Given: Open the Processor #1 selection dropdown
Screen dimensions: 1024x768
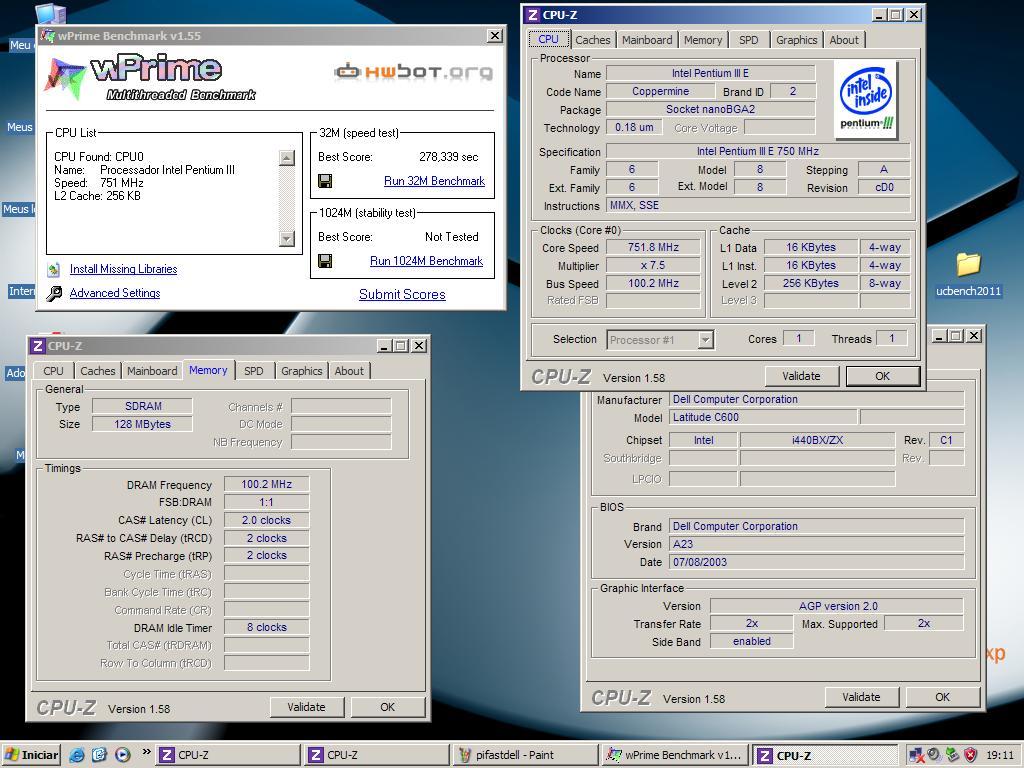Looking at the screenshot, I should [705, 340].
